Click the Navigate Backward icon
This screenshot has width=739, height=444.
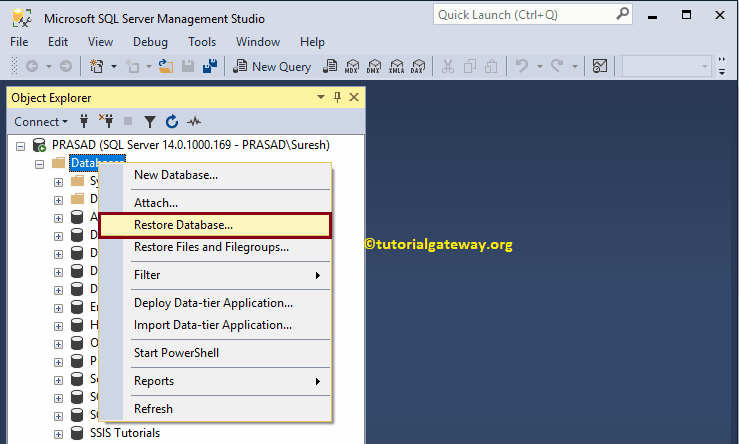(32, 66)
